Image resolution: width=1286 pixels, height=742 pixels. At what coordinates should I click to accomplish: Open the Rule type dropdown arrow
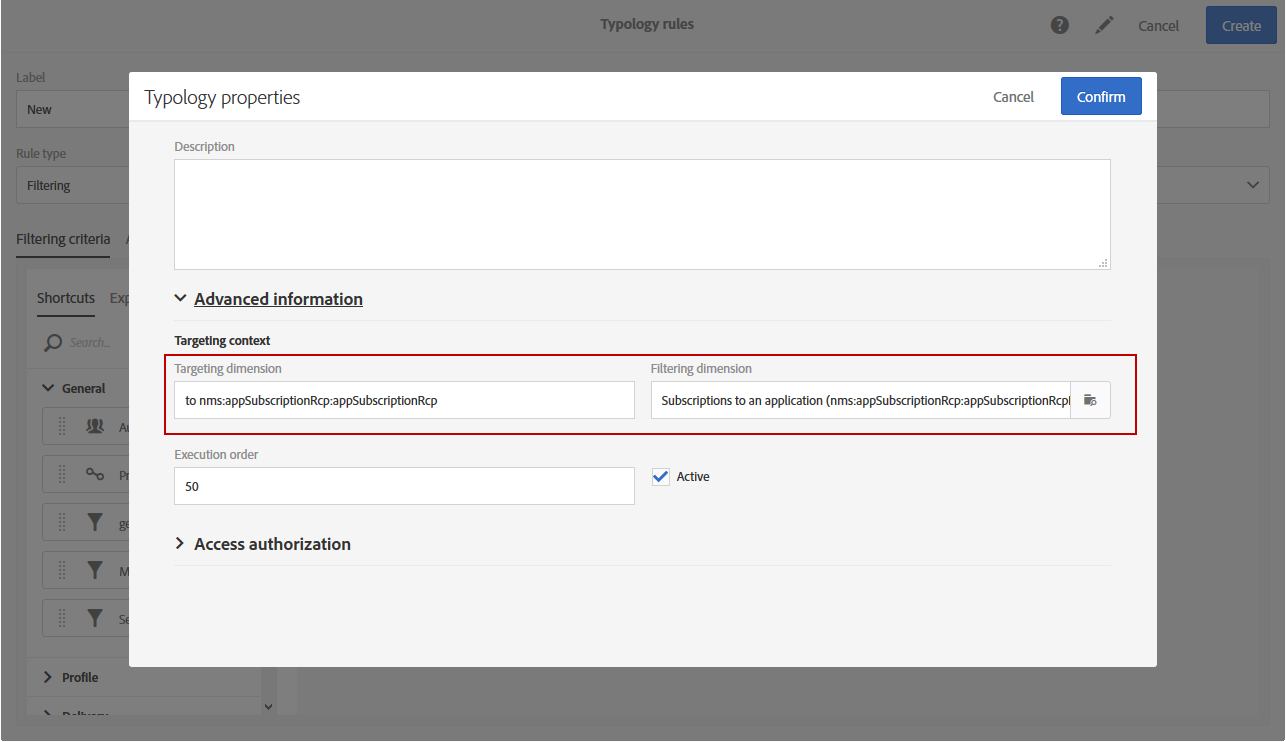click(x=1252, y=185)
